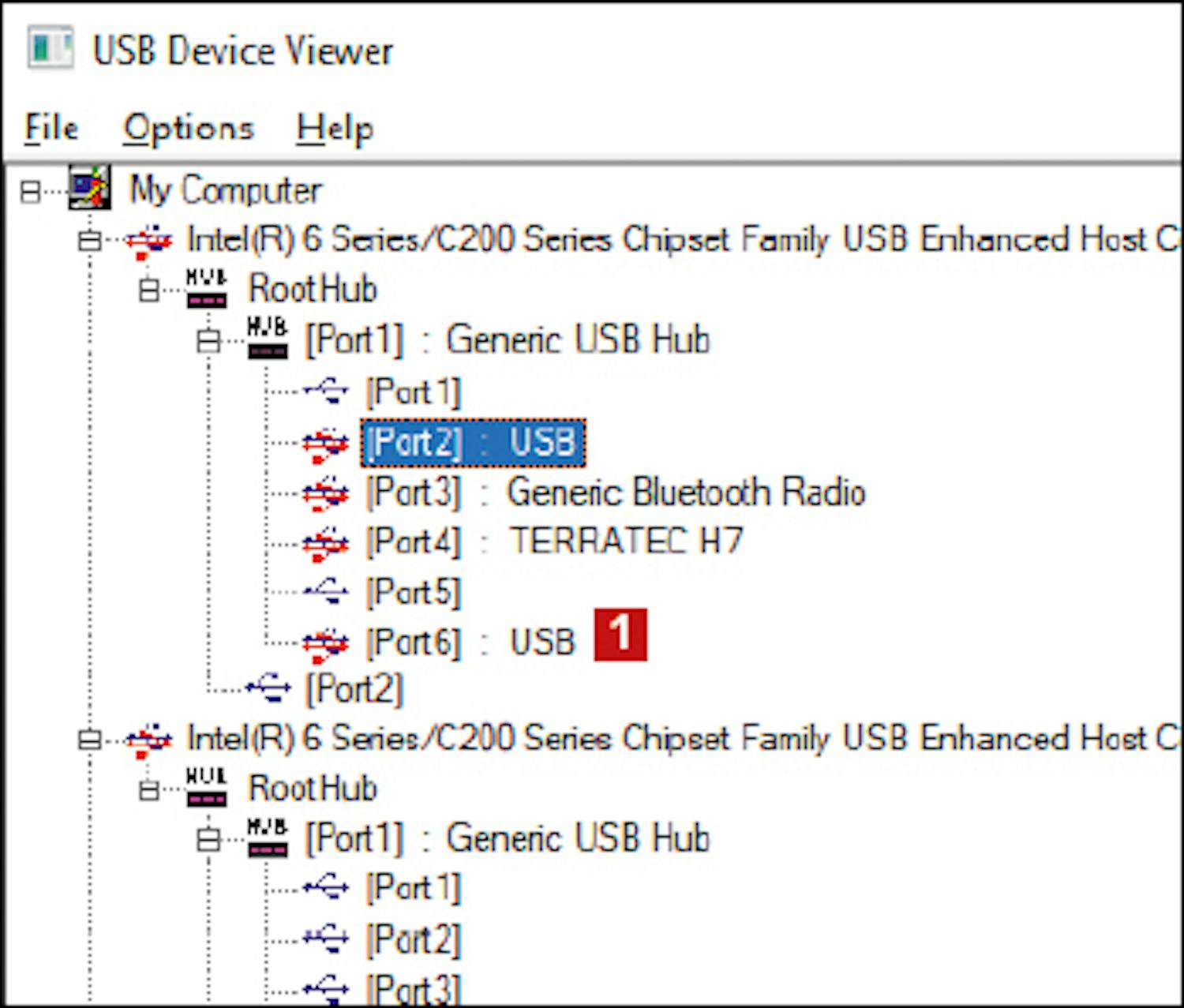1184x1008 pixels.
Task: Open the Options menu
Action: (189, 128)
